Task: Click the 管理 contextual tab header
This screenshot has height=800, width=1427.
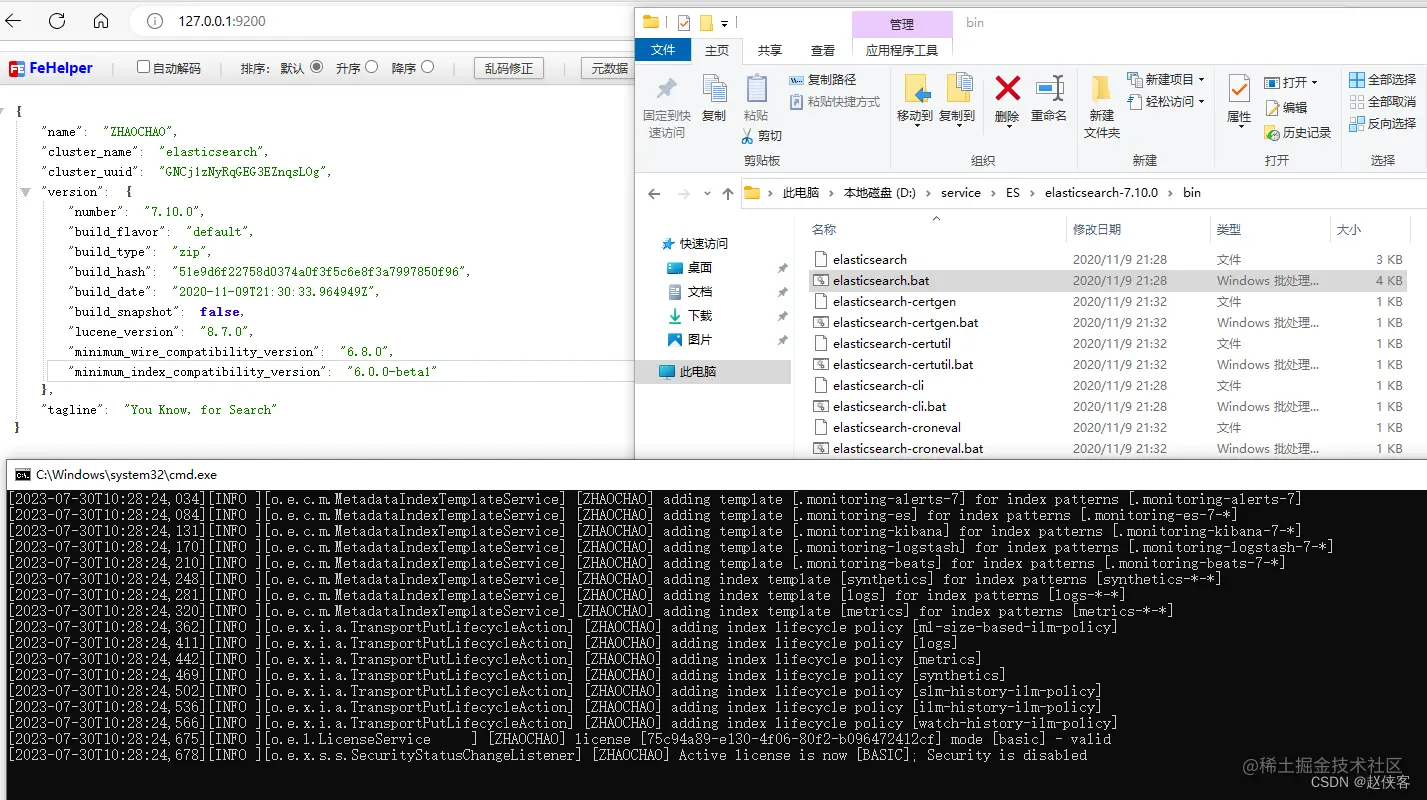Action: coord(902,24)
